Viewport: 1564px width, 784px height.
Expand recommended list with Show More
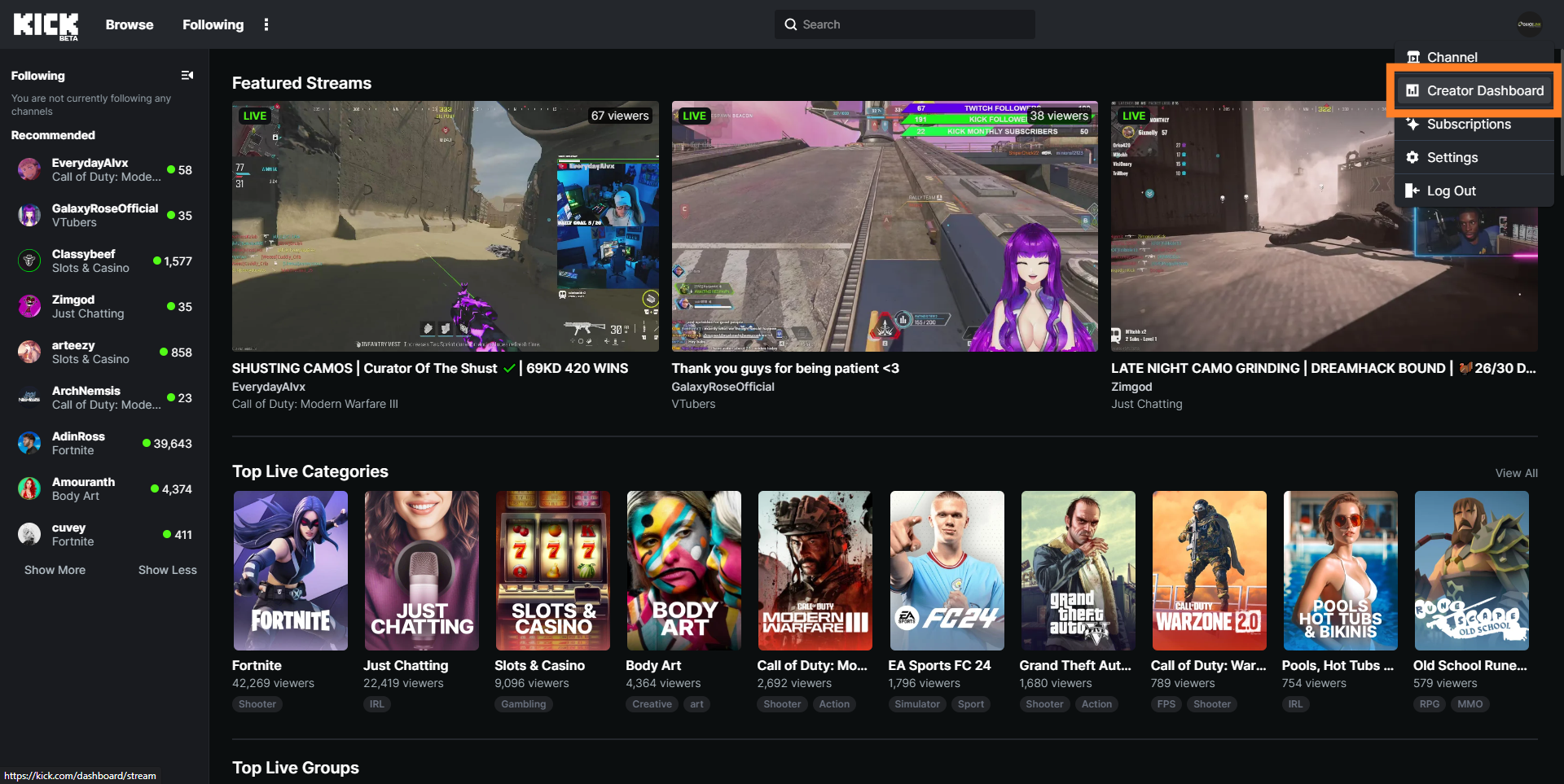(x=55, y=570)
